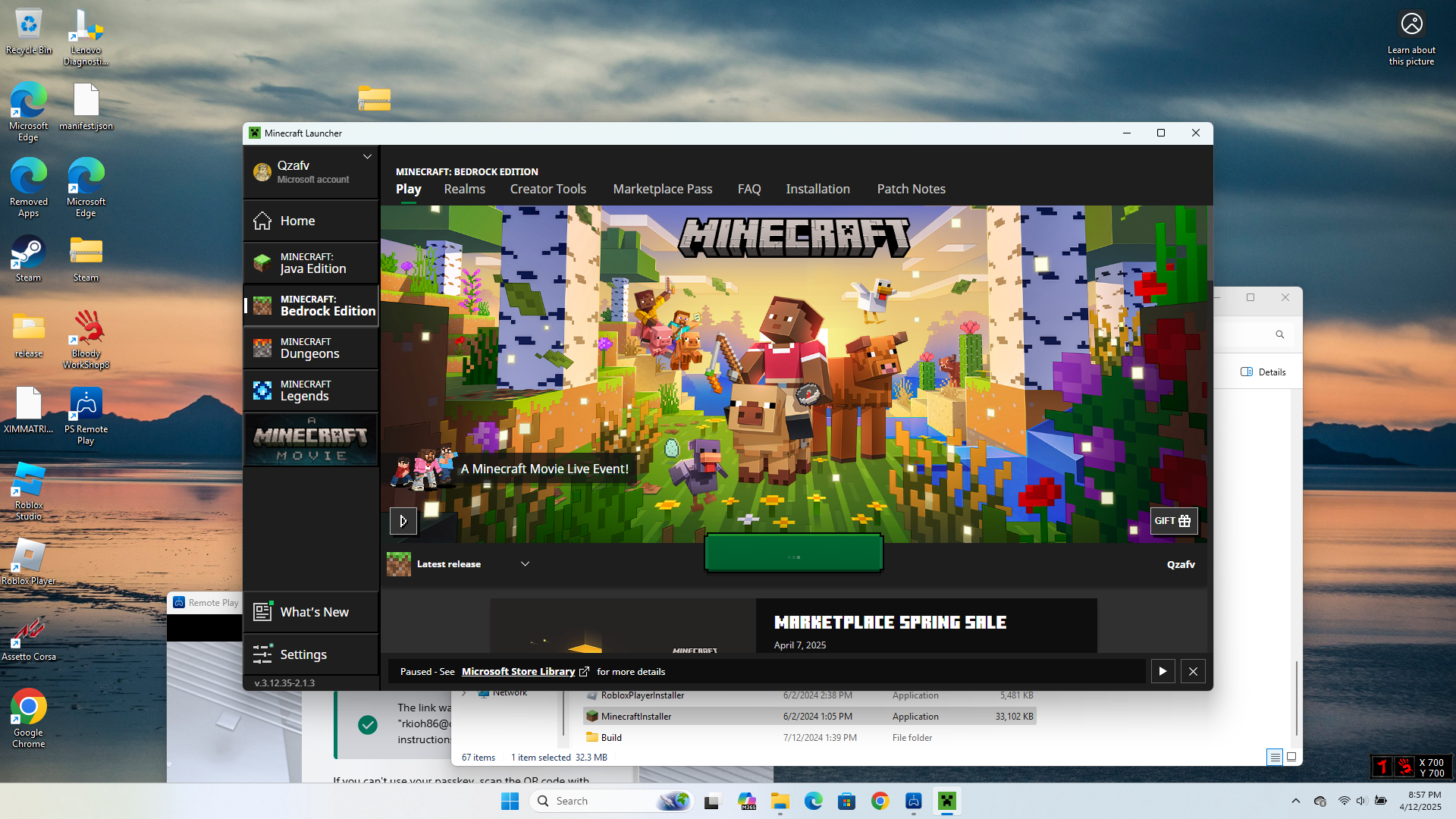Expand the Network tree item in File Explorer

[464, 692]
